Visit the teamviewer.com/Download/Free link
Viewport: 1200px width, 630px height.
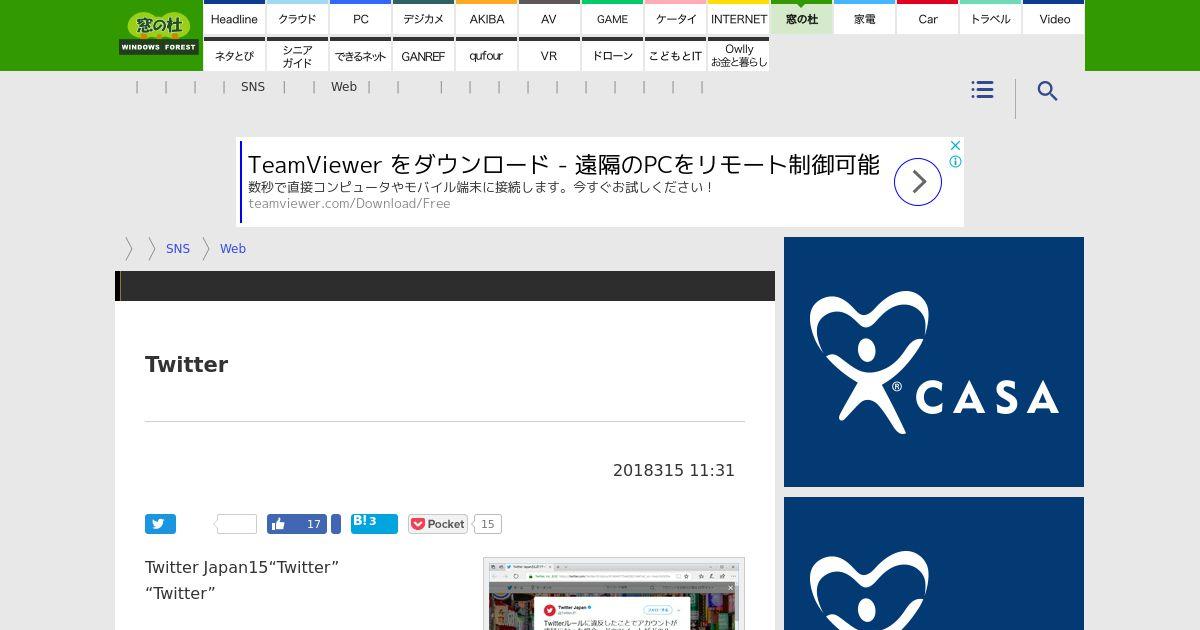coord(349,204)
